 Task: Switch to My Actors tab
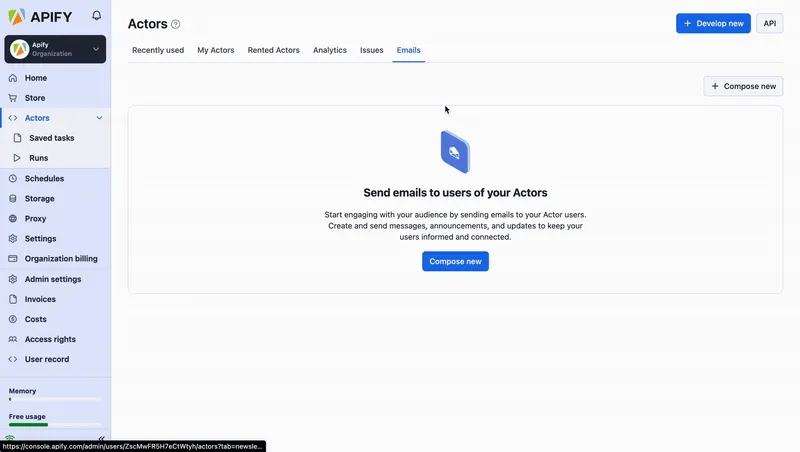(x=216, y=50)
